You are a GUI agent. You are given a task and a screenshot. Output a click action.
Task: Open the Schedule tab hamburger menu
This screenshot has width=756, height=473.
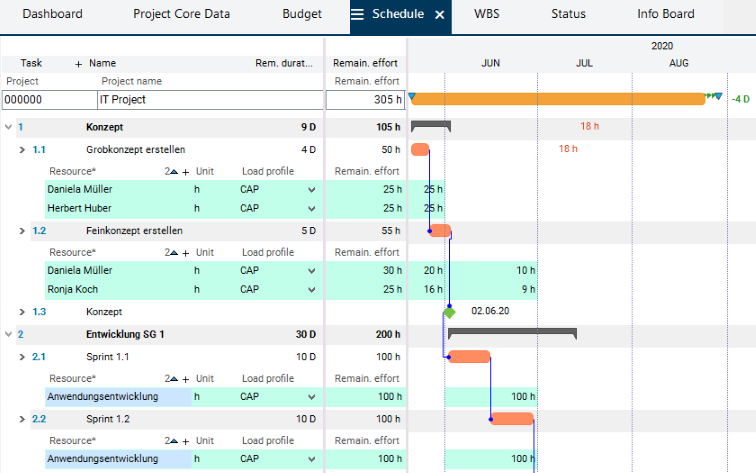pos(357,15)
